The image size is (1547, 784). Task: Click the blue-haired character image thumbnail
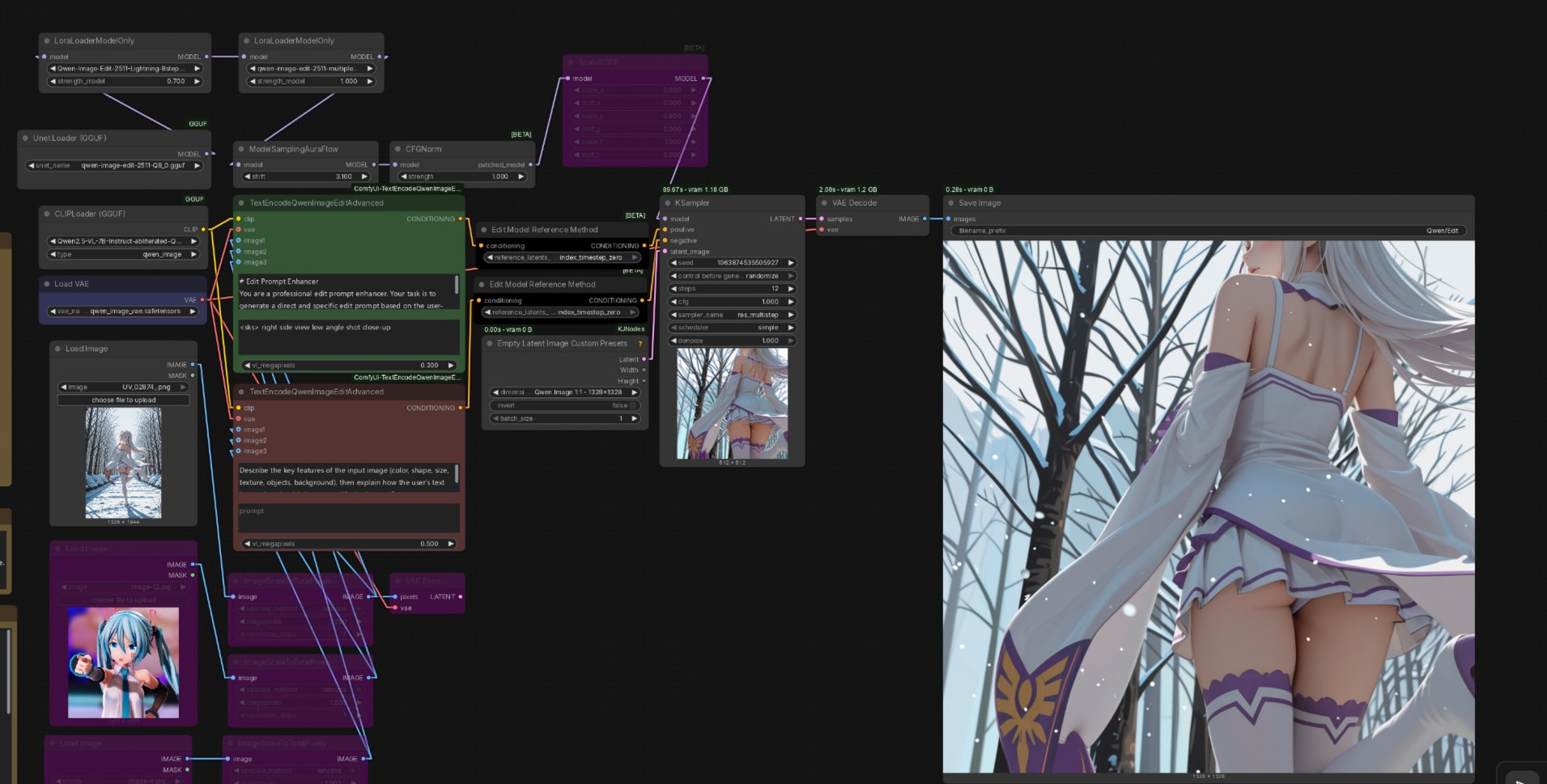123,663
